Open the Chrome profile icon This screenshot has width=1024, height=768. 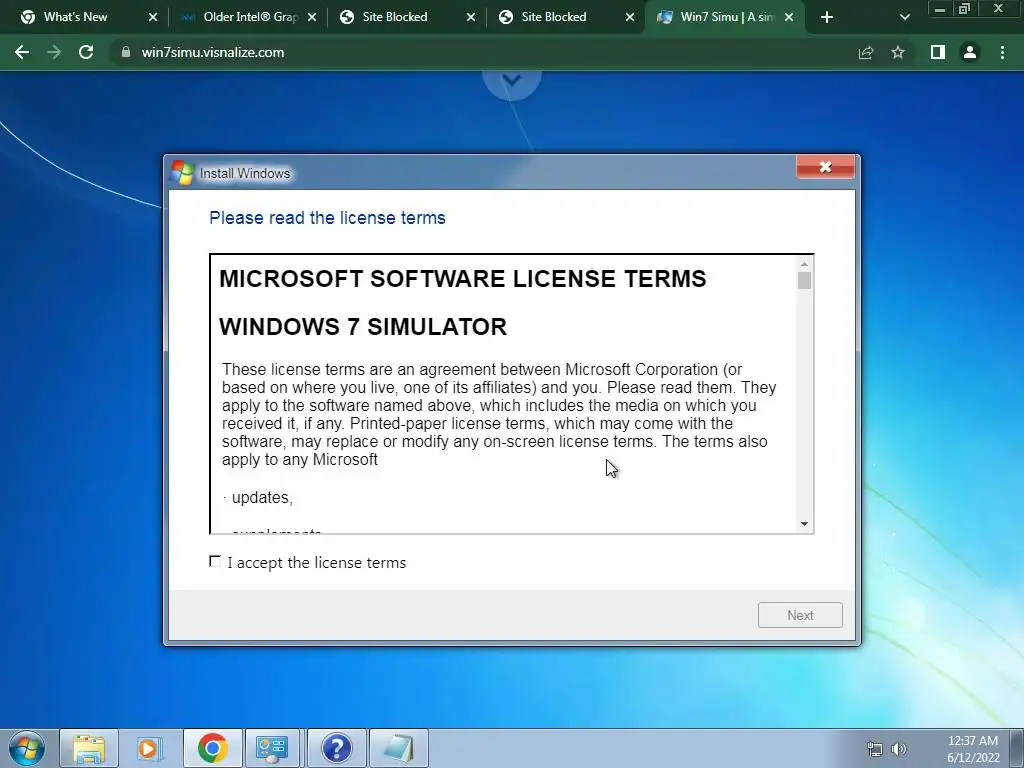pyautogui.click(x=970, y=52)
